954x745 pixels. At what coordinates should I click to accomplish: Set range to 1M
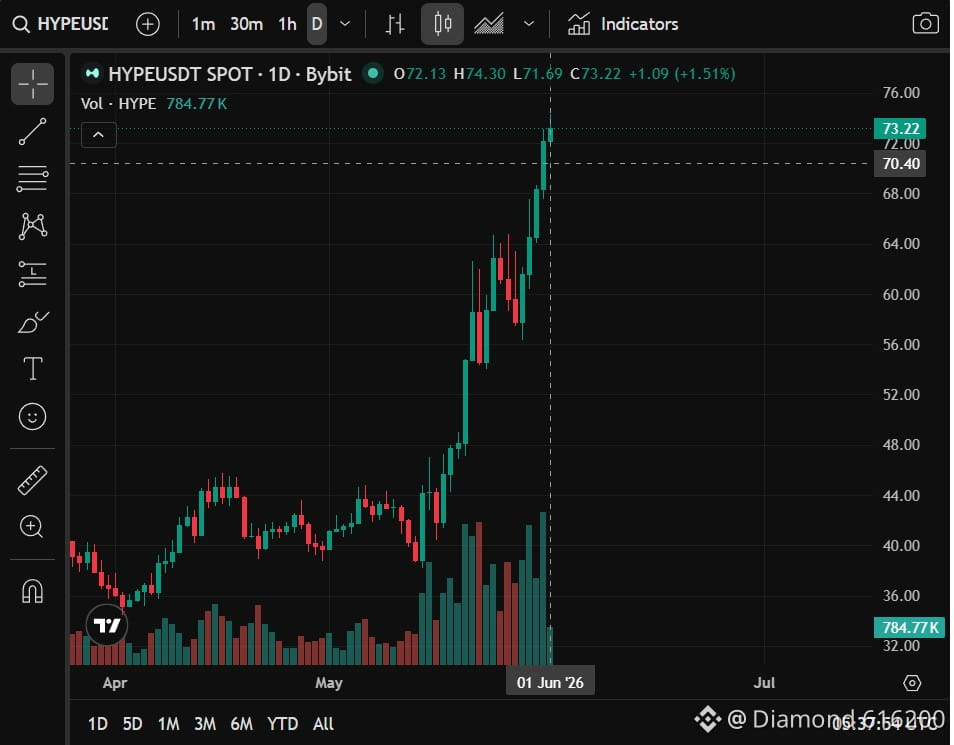pos(169,724)
